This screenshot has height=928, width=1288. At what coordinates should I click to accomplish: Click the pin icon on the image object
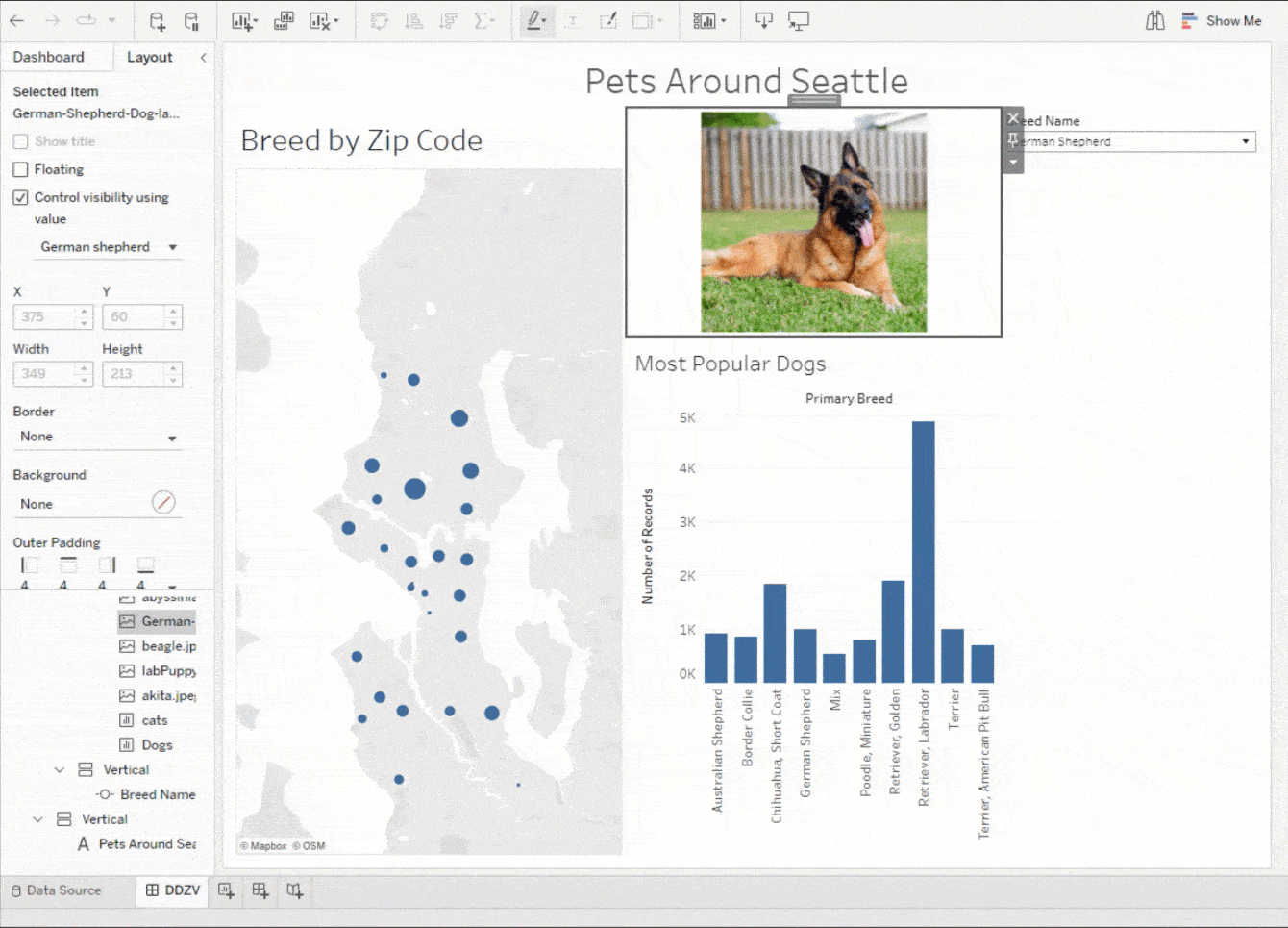click(x=1013, y=140)
